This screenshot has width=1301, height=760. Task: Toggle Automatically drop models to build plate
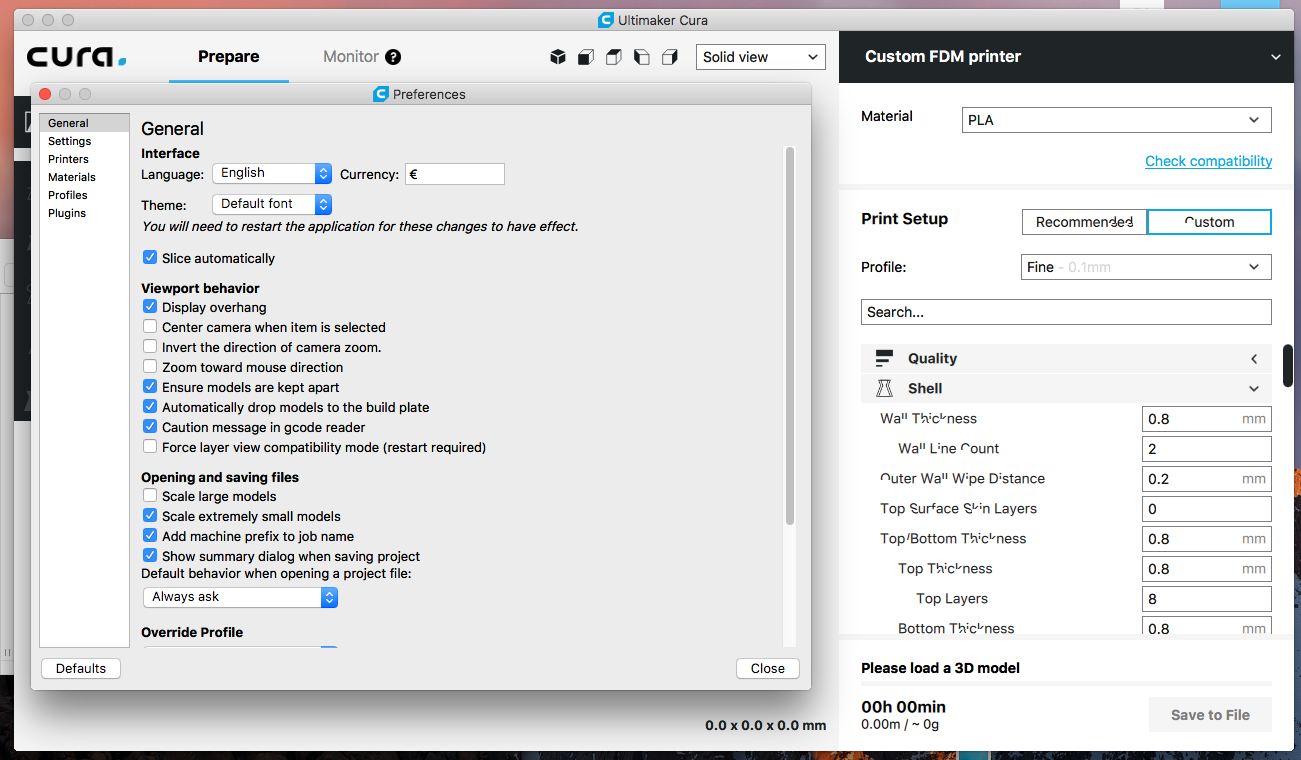pos(150,407)
